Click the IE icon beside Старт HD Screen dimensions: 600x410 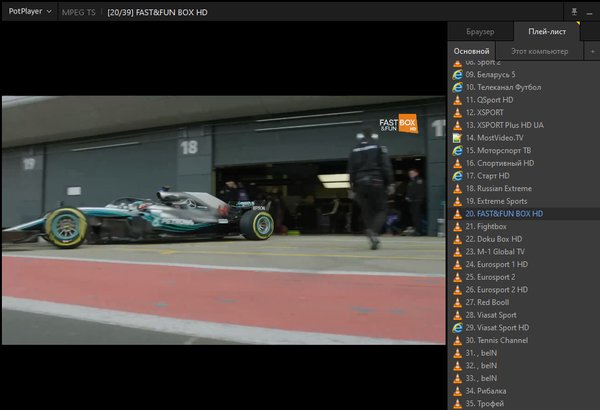coord(457,176)
